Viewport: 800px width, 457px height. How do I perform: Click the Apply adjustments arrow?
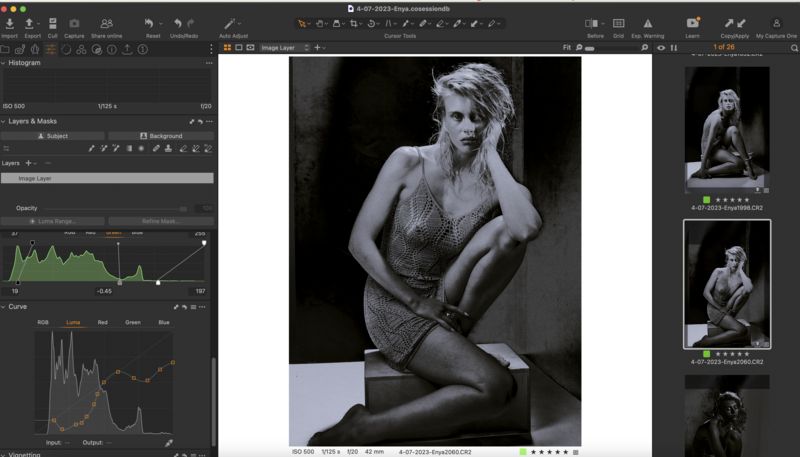[741, 23]
